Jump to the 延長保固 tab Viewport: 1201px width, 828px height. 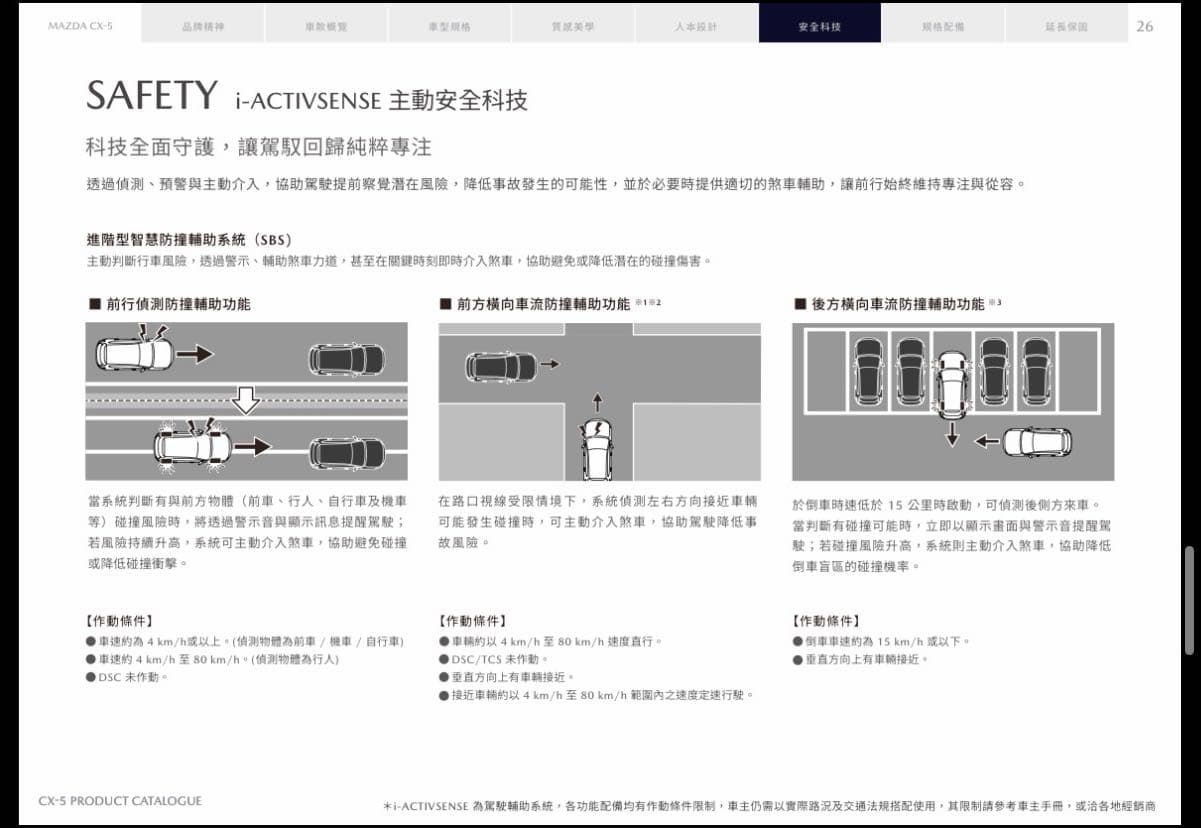[x=1066, y=26]
